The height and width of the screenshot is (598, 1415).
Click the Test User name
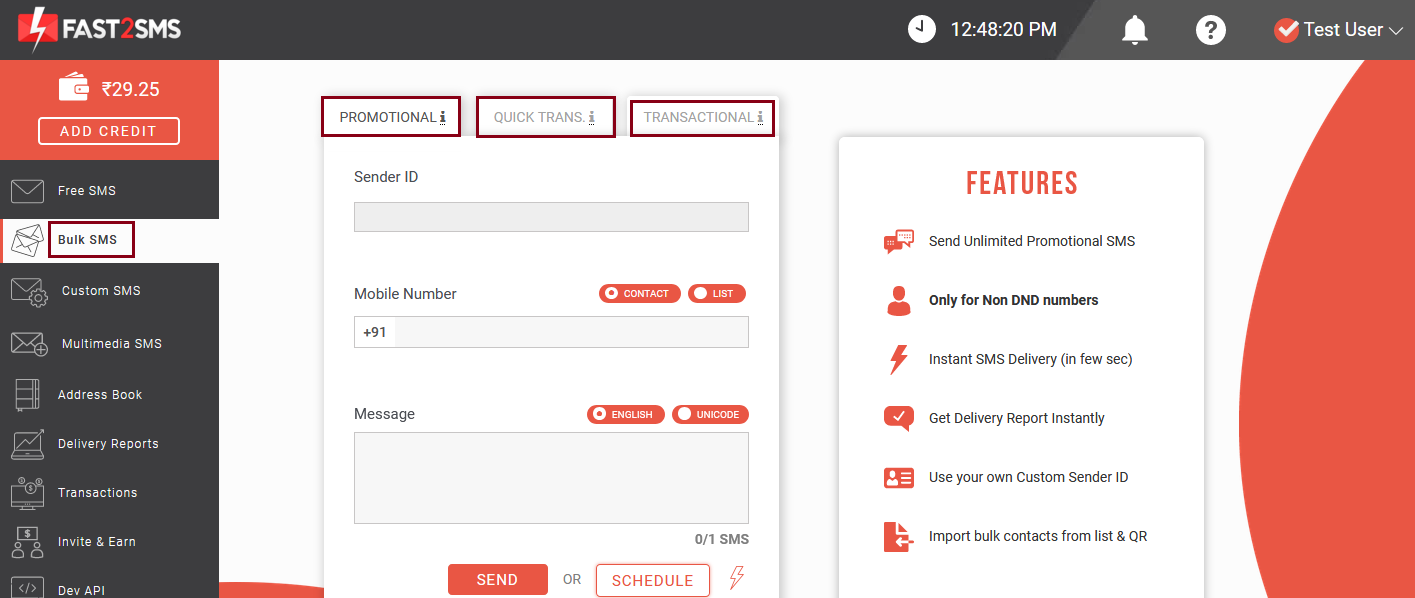pyautogui.click(x=1343, y=30)
